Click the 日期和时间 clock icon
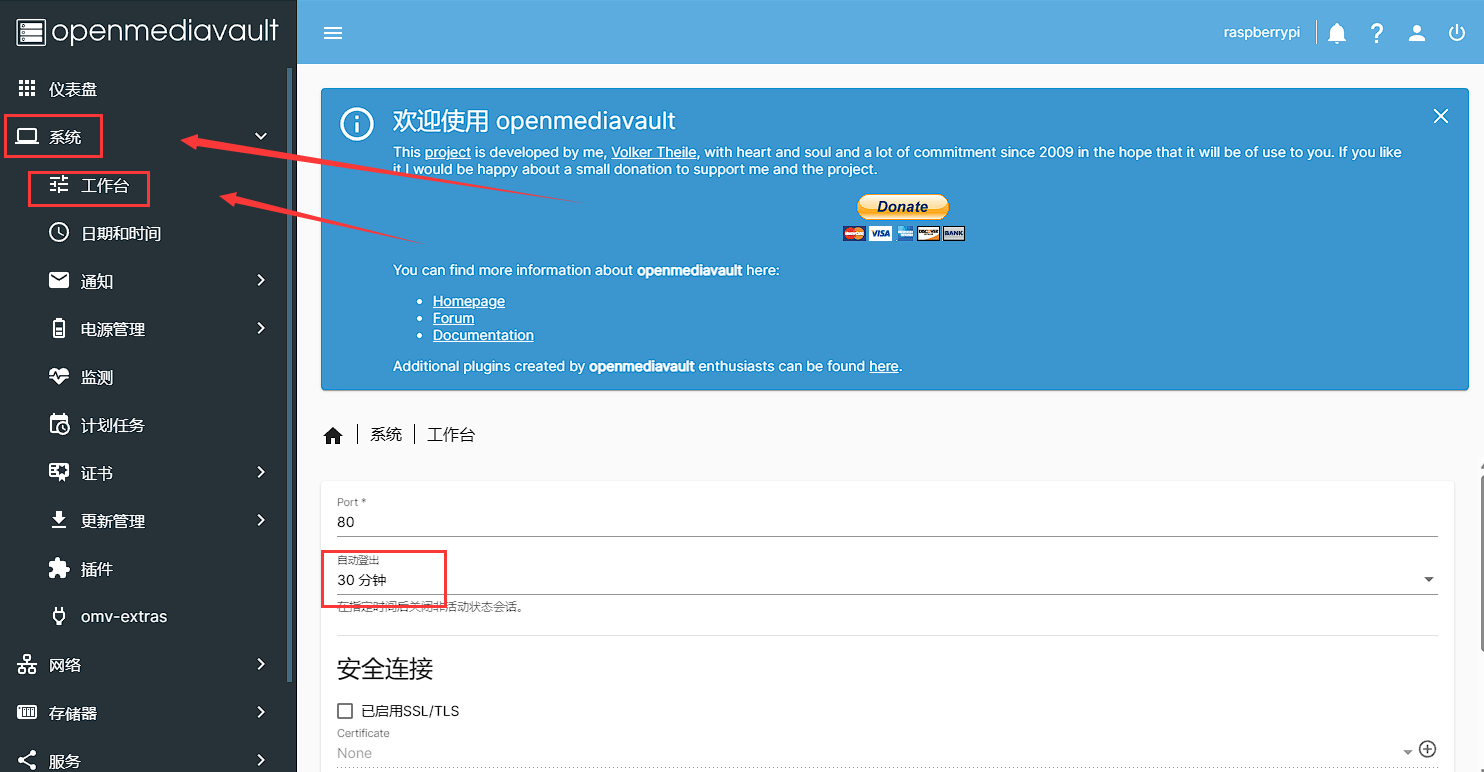Image resolution: width=1484 pixels, height=772 pixels. coord(59,233)
